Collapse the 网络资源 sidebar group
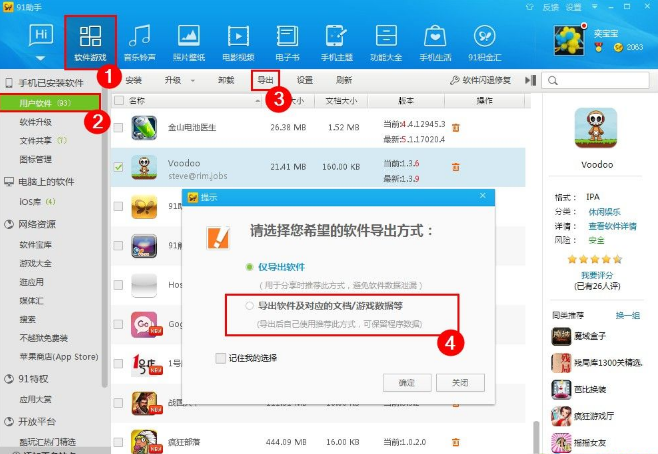 click(x=10, y=224)
